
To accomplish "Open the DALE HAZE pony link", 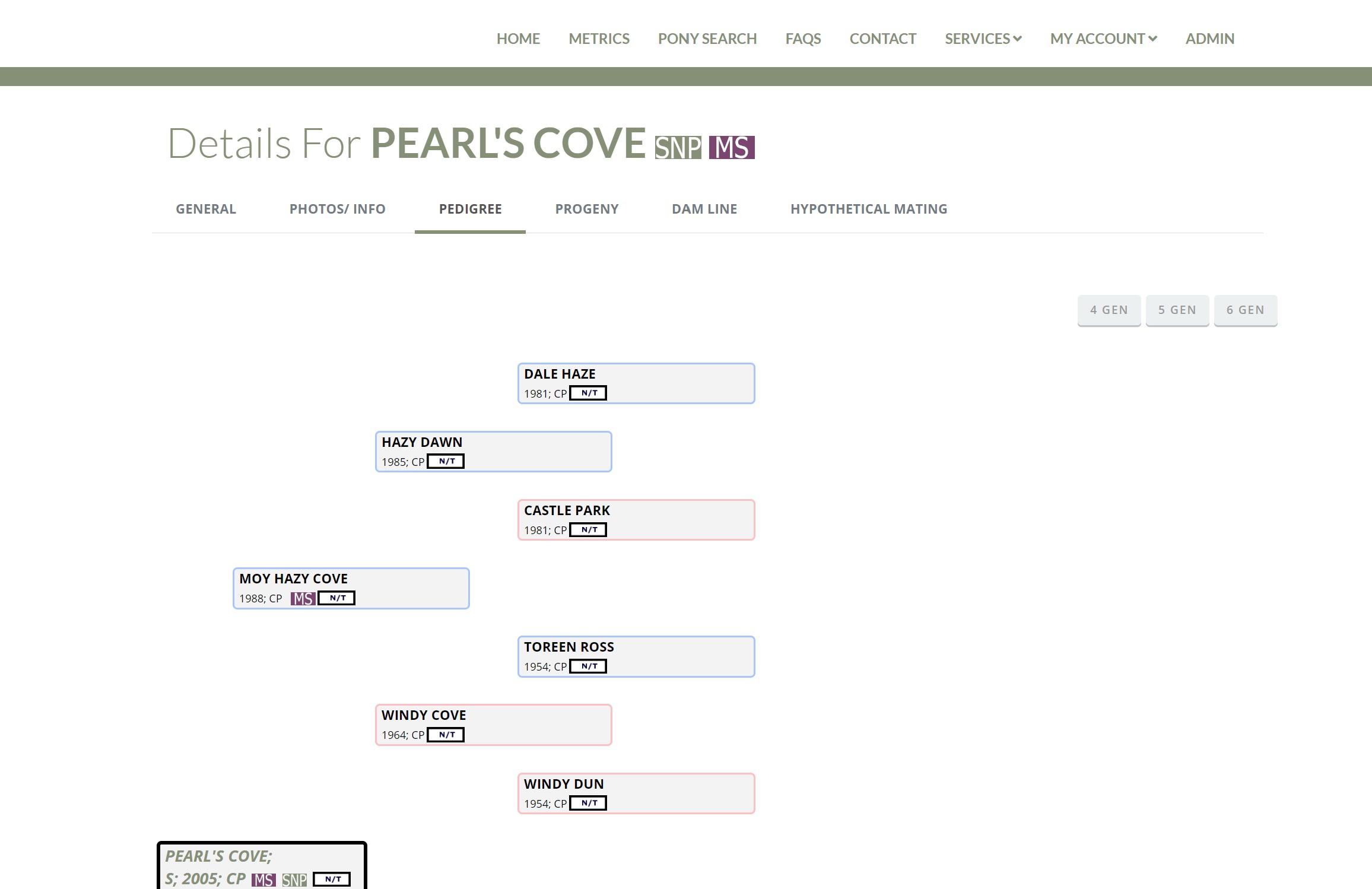I will [560, 374].
